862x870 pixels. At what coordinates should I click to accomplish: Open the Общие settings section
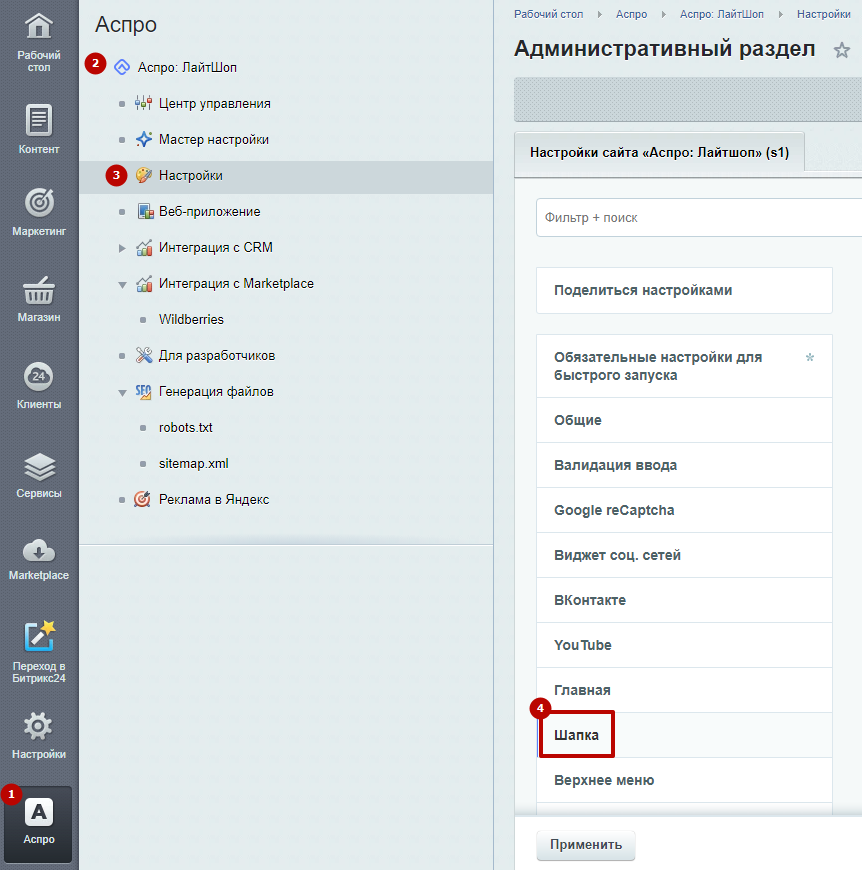click(x=684, y=420)
